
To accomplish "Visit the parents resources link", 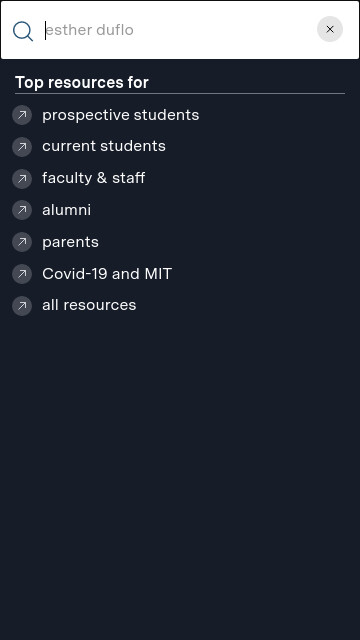I will pyautogui.click(x=70, y=242).
